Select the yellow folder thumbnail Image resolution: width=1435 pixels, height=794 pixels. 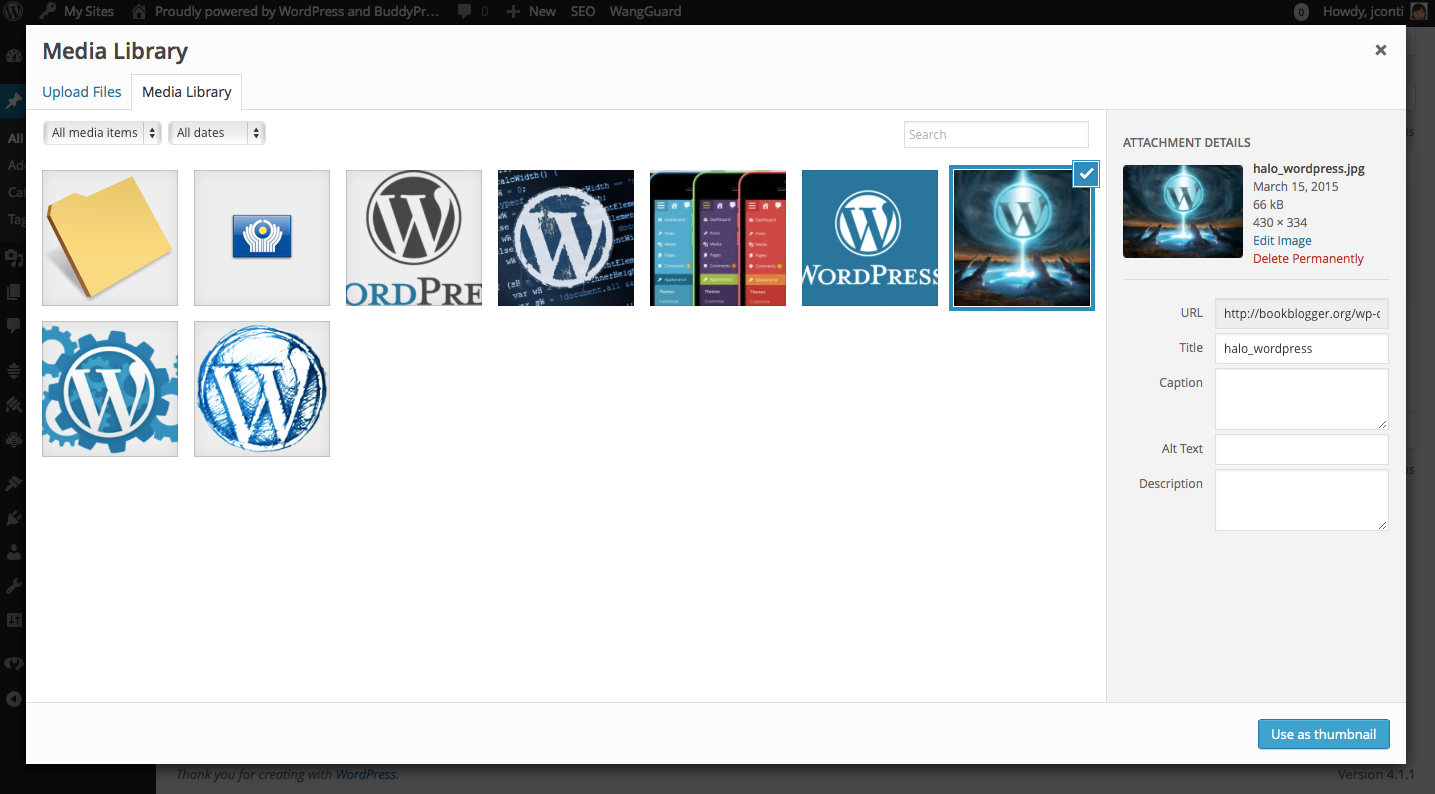point(110,238)
